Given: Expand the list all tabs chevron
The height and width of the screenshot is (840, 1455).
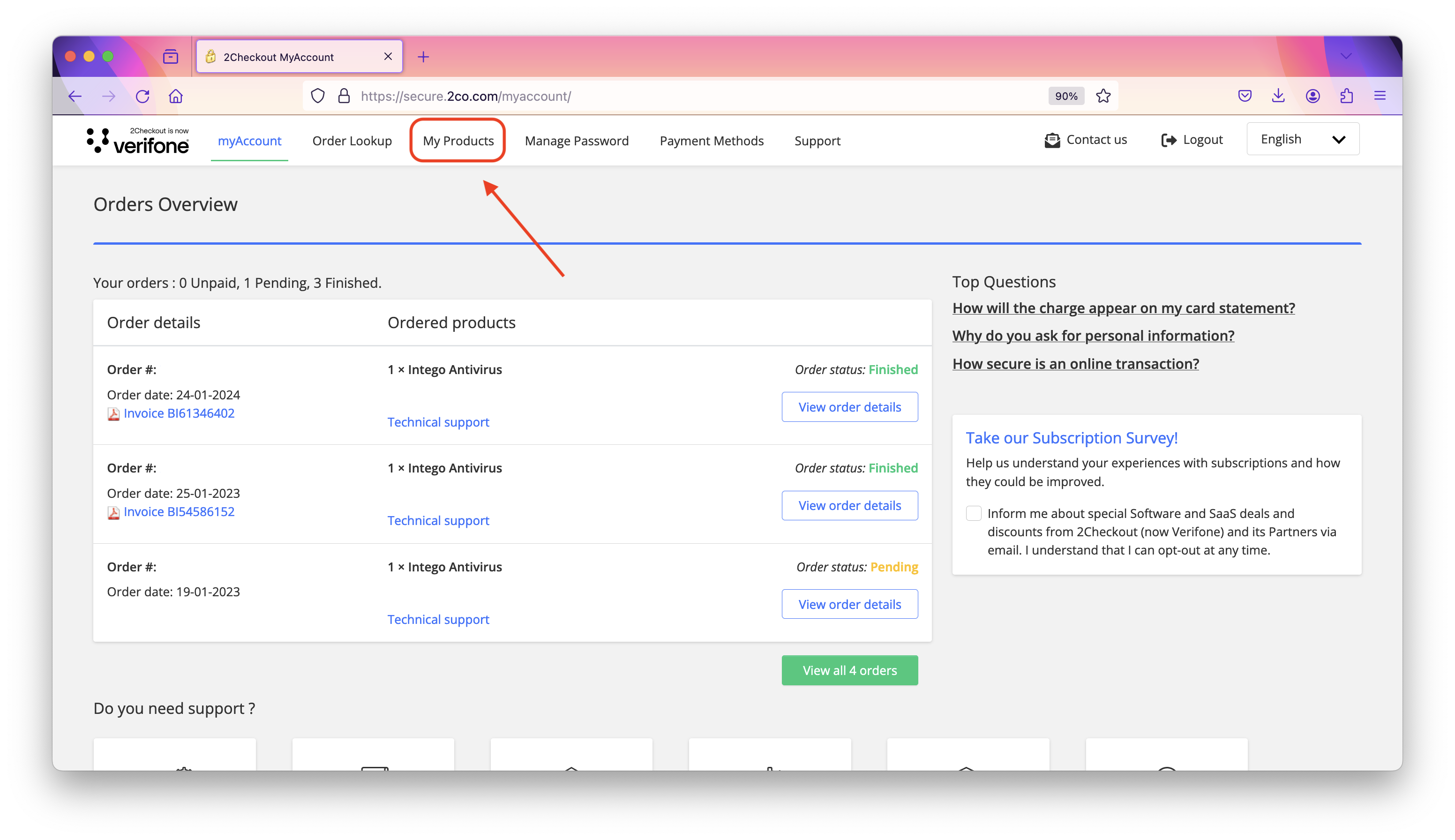Looking at the screenshot, I should tap(1346, 56).
